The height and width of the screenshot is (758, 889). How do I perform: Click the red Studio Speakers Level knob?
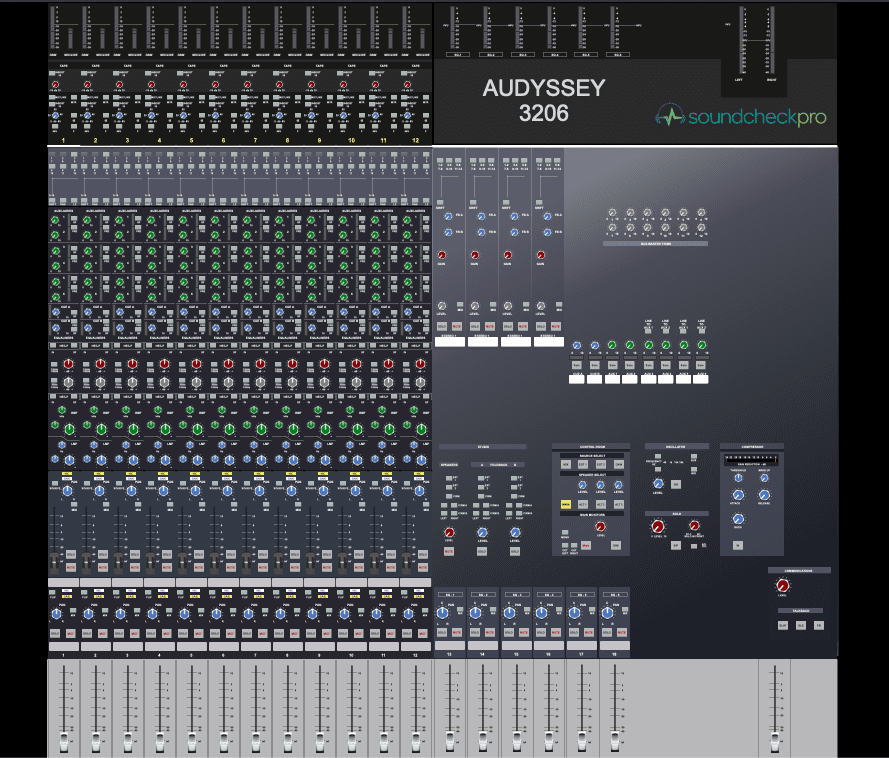[x=449, y=532]
